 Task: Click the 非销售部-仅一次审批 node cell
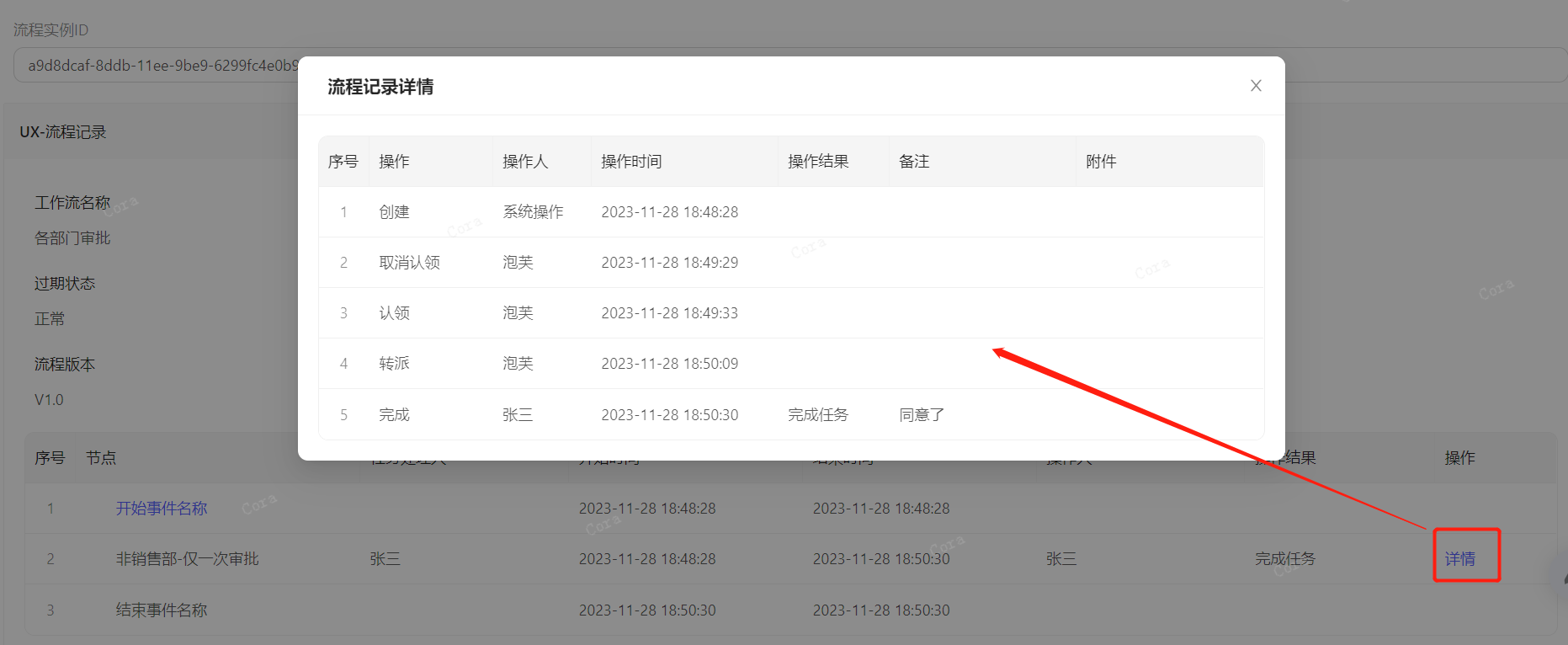tap(188, 559)
